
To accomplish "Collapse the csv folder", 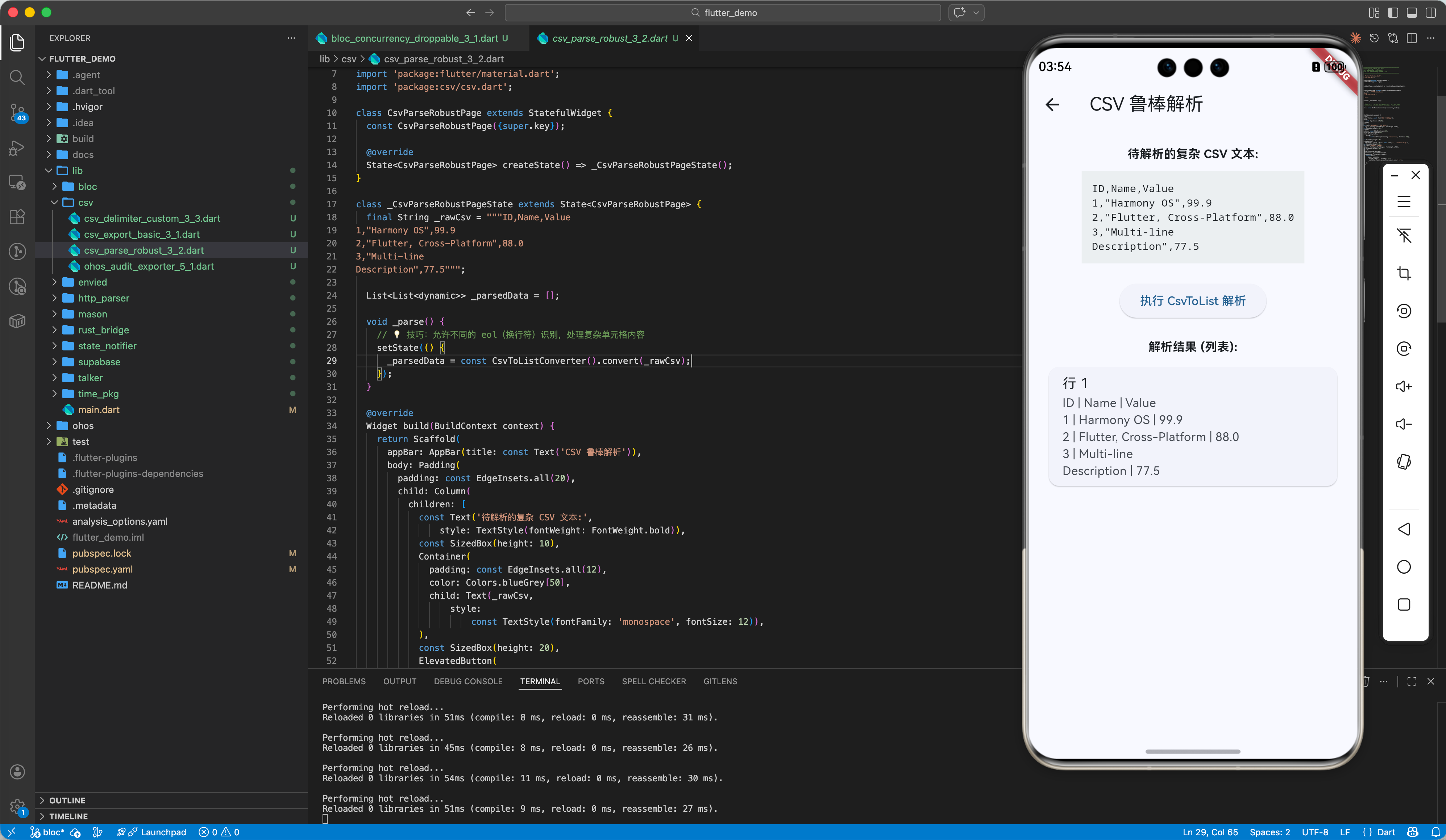I will tap(85, 203).
